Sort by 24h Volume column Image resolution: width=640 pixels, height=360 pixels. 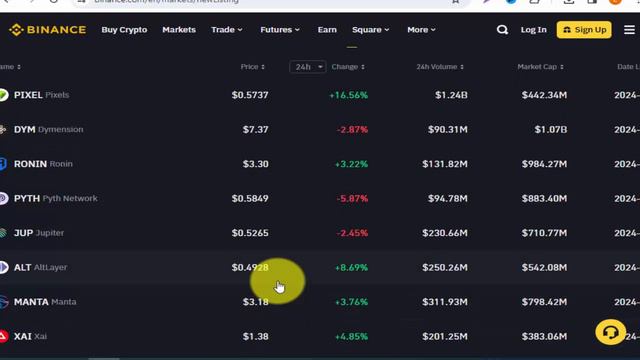440,67
